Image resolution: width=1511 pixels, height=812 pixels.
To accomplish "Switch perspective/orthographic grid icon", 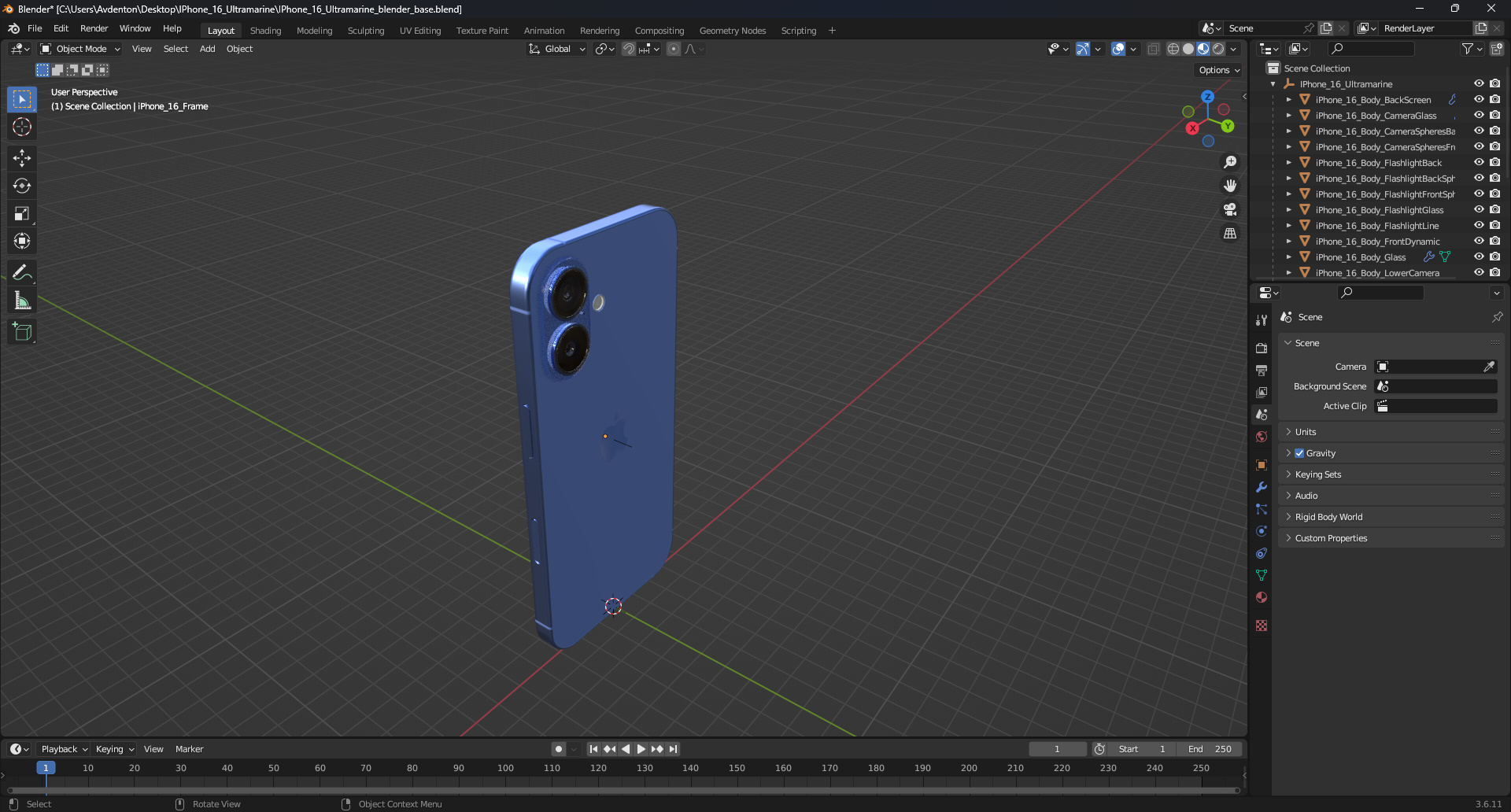I will 1230,234.
